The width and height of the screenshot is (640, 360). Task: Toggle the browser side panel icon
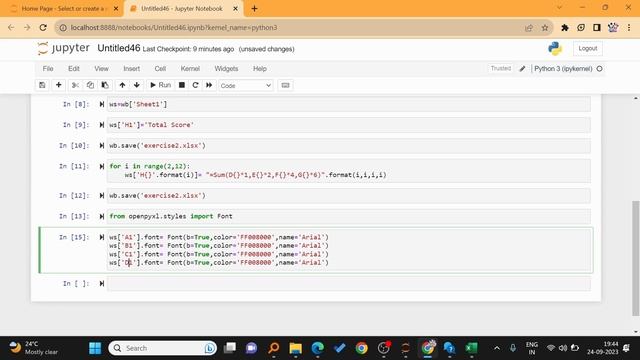tap(597, 27)
